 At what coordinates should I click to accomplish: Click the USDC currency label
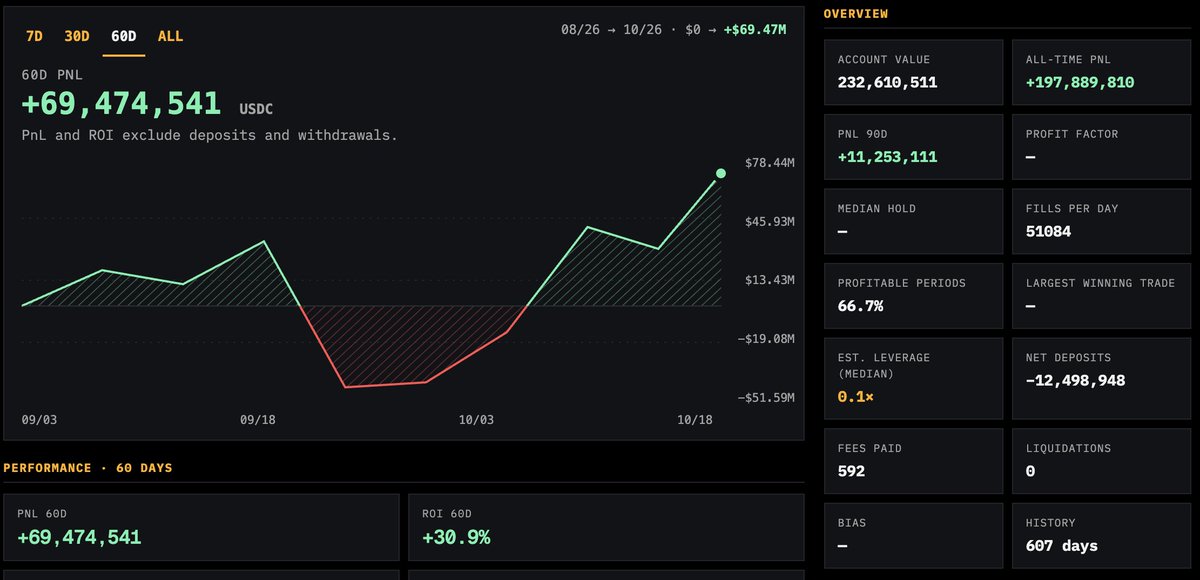(x=256, y=108)
